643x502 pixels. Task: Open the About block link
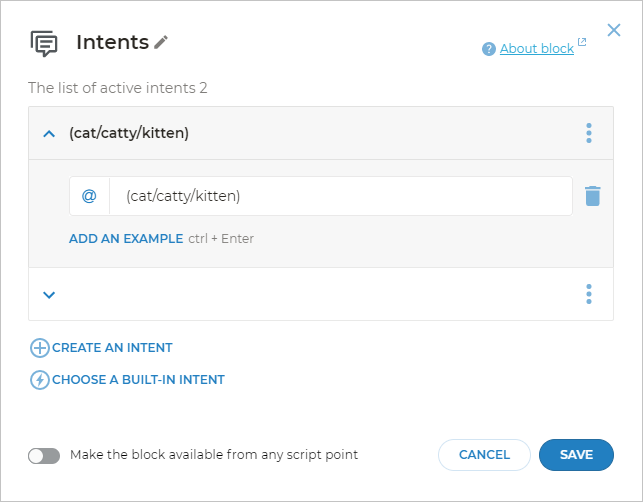point(536,49)
